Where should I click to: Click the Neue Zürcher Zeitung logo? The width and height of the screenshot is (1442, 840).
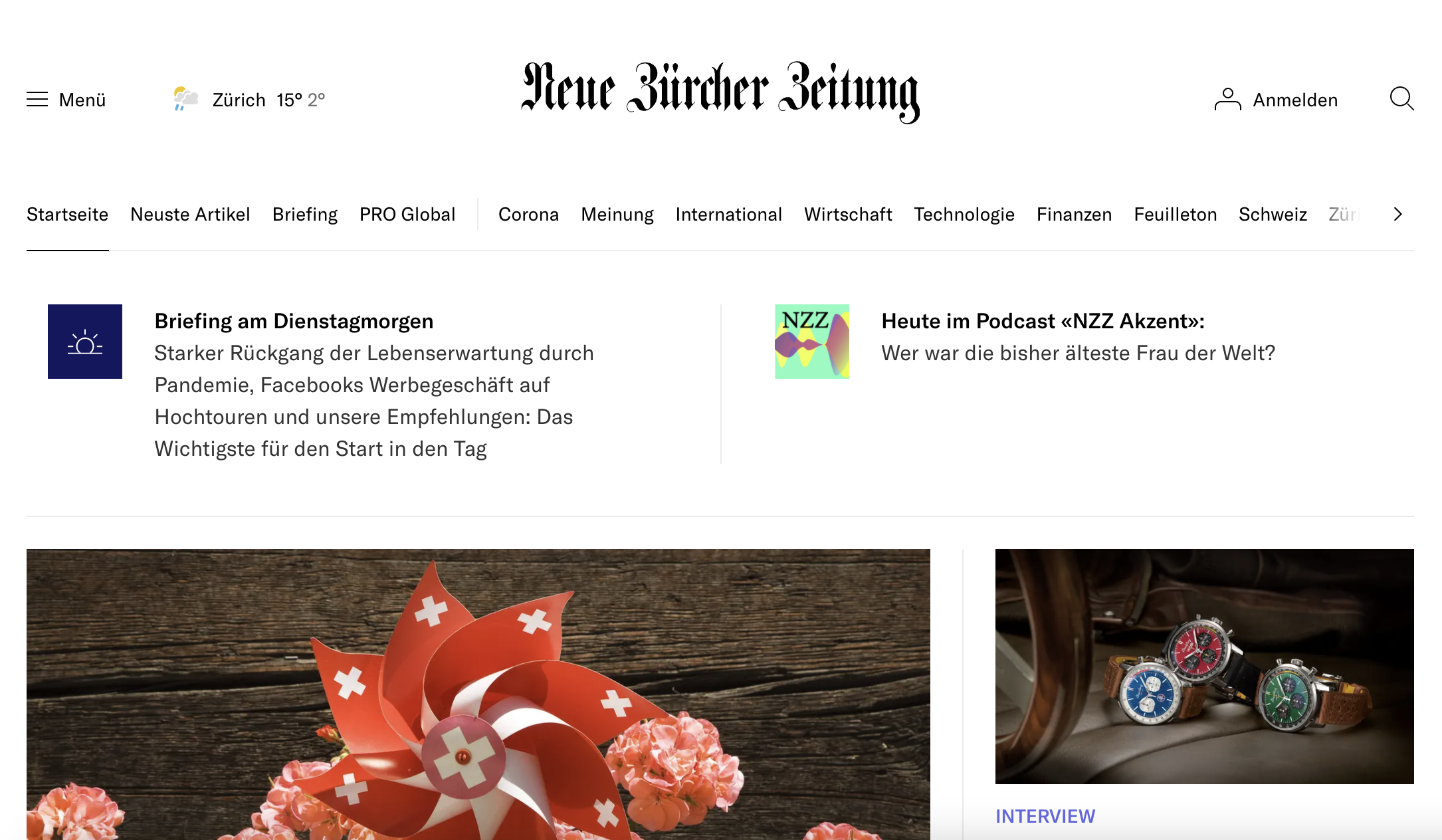(721, 93)
